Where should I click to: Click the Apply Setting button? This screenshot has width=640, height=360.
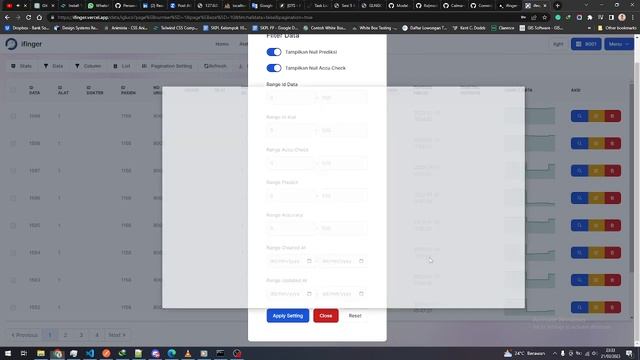tap(288, 316)
